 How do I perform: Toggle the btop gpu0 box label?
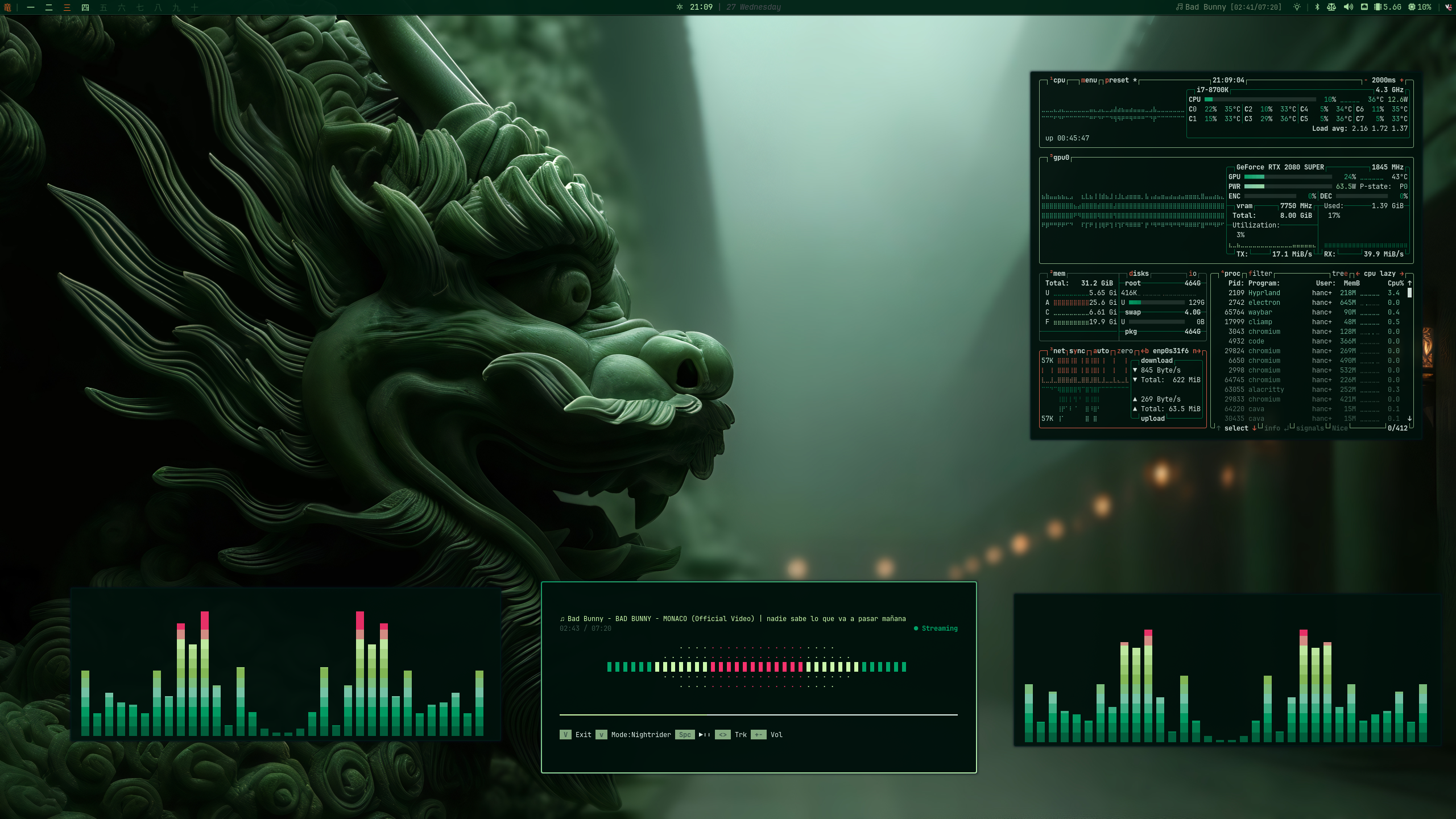(1060, 158)
